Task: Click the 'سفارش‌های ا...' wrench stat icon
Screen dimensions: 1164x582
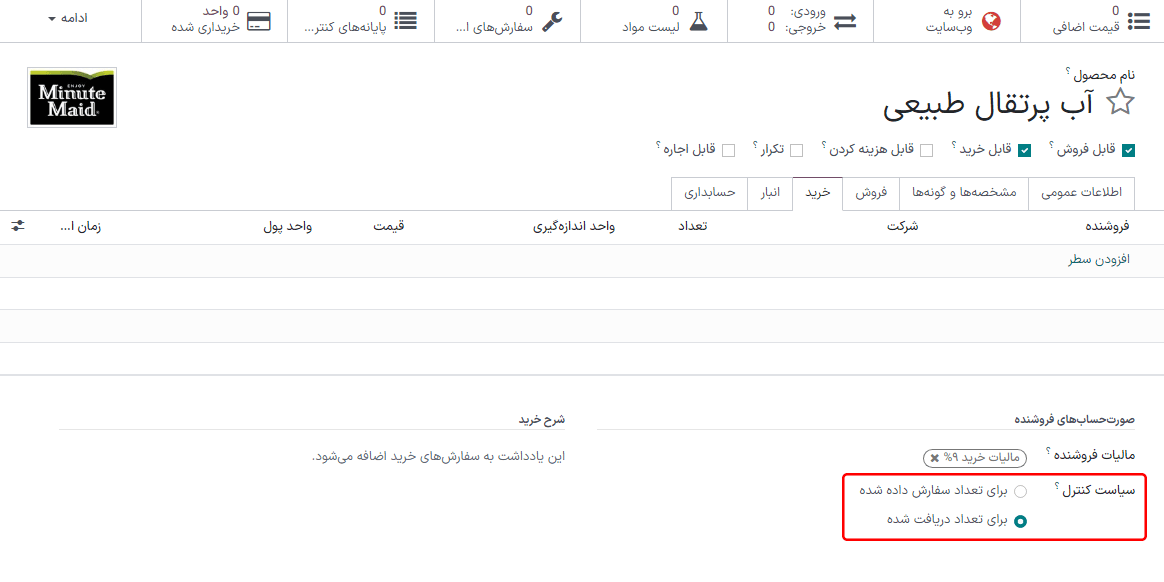Action: (x=554, y=20)
